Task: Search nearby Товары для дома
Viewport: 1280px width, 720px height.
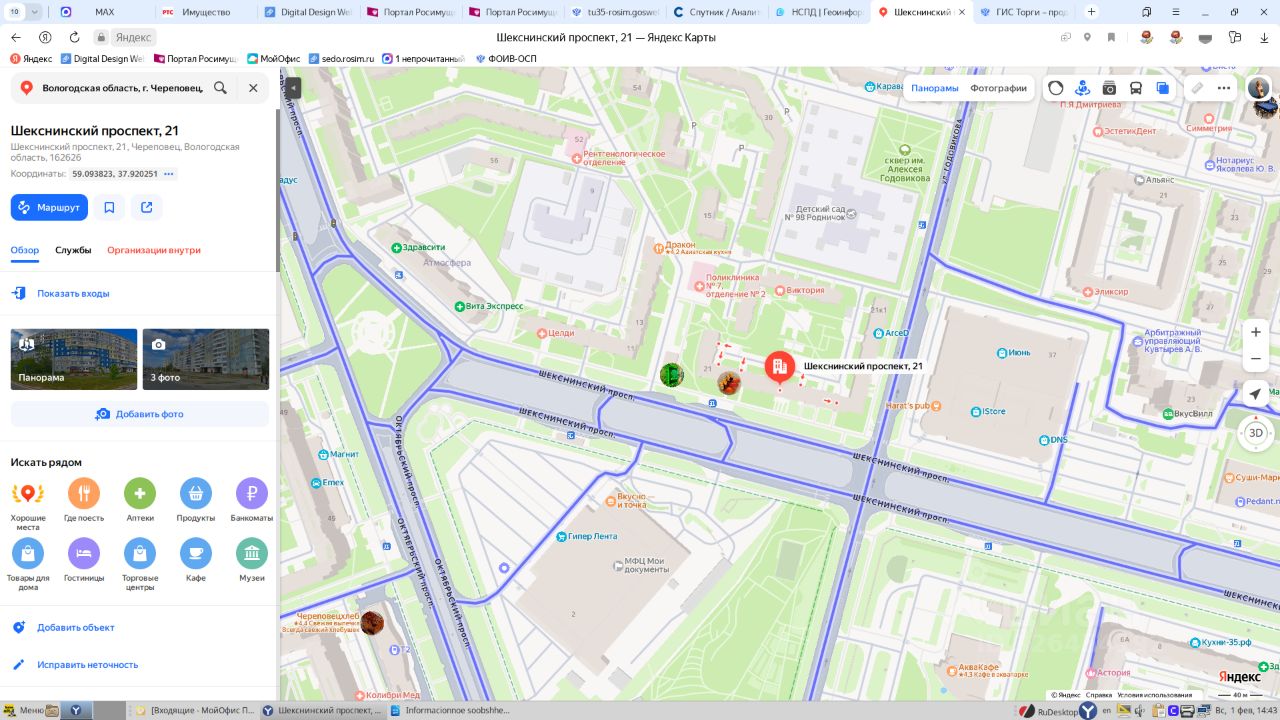Action: pos(28,563)
